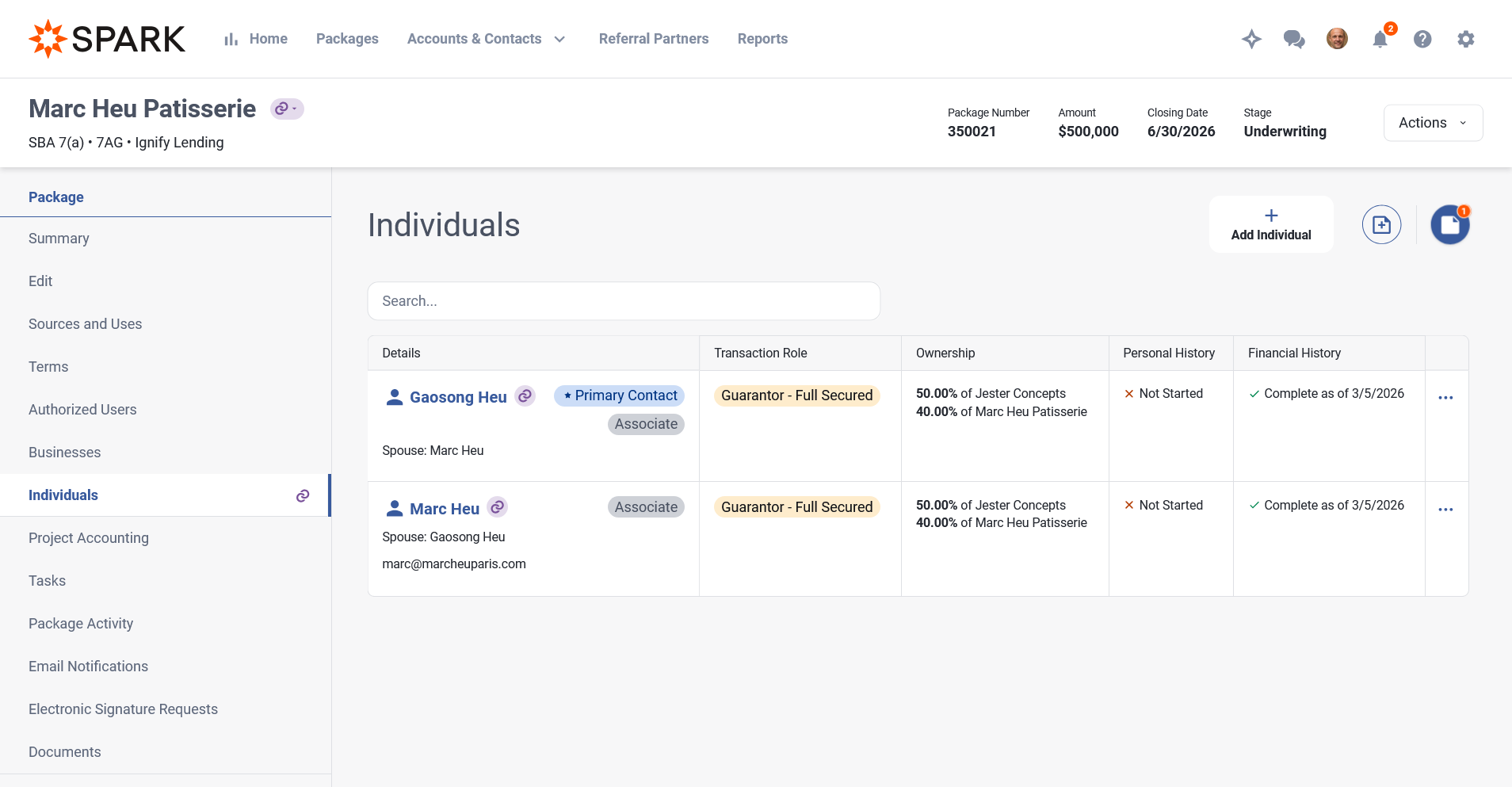Open more options for Marc Heu row
The width and height of the screenshot is (1512, 787).
click(x=1445, y=510)
